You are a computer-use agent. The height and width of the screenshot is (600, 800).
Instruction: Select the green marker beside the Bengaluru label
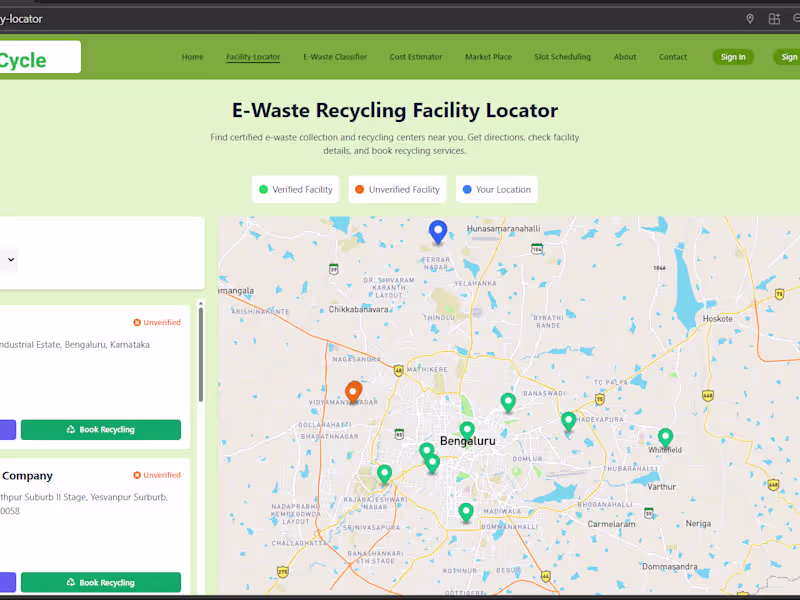[467, 430]
